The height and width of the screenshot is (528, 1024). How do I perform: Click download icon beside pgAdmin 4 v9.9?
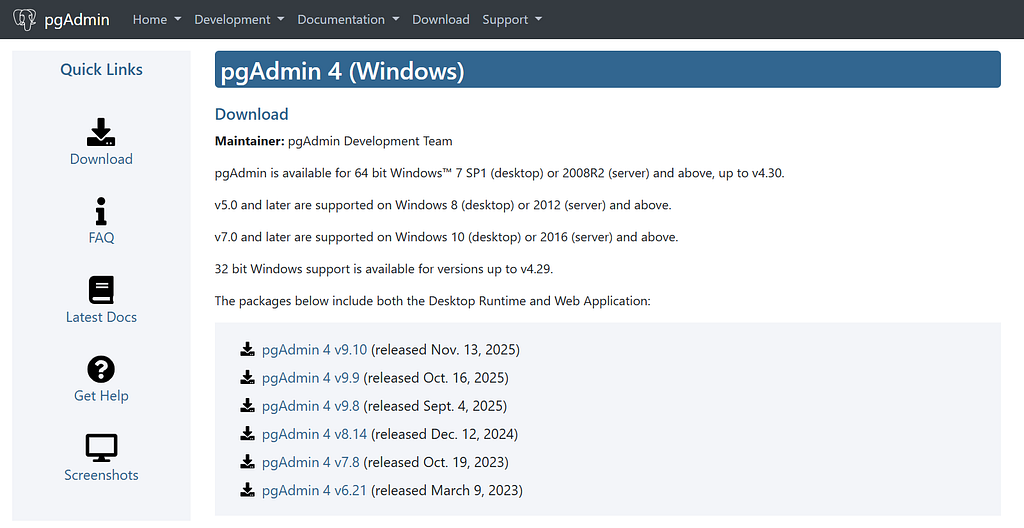(248, 377)
